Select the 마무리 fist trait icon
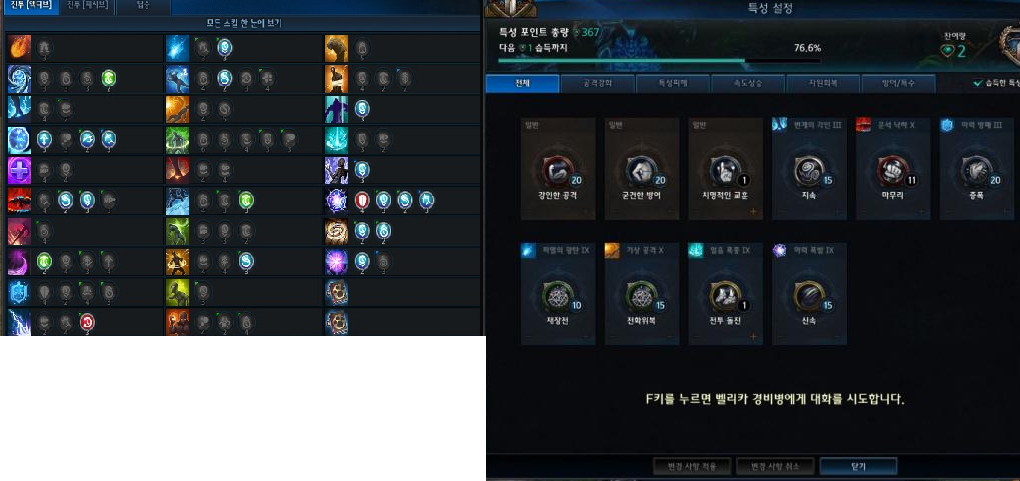Image resolution: width=1020 pixels, height=481 pixels. [x=892, y=171]
